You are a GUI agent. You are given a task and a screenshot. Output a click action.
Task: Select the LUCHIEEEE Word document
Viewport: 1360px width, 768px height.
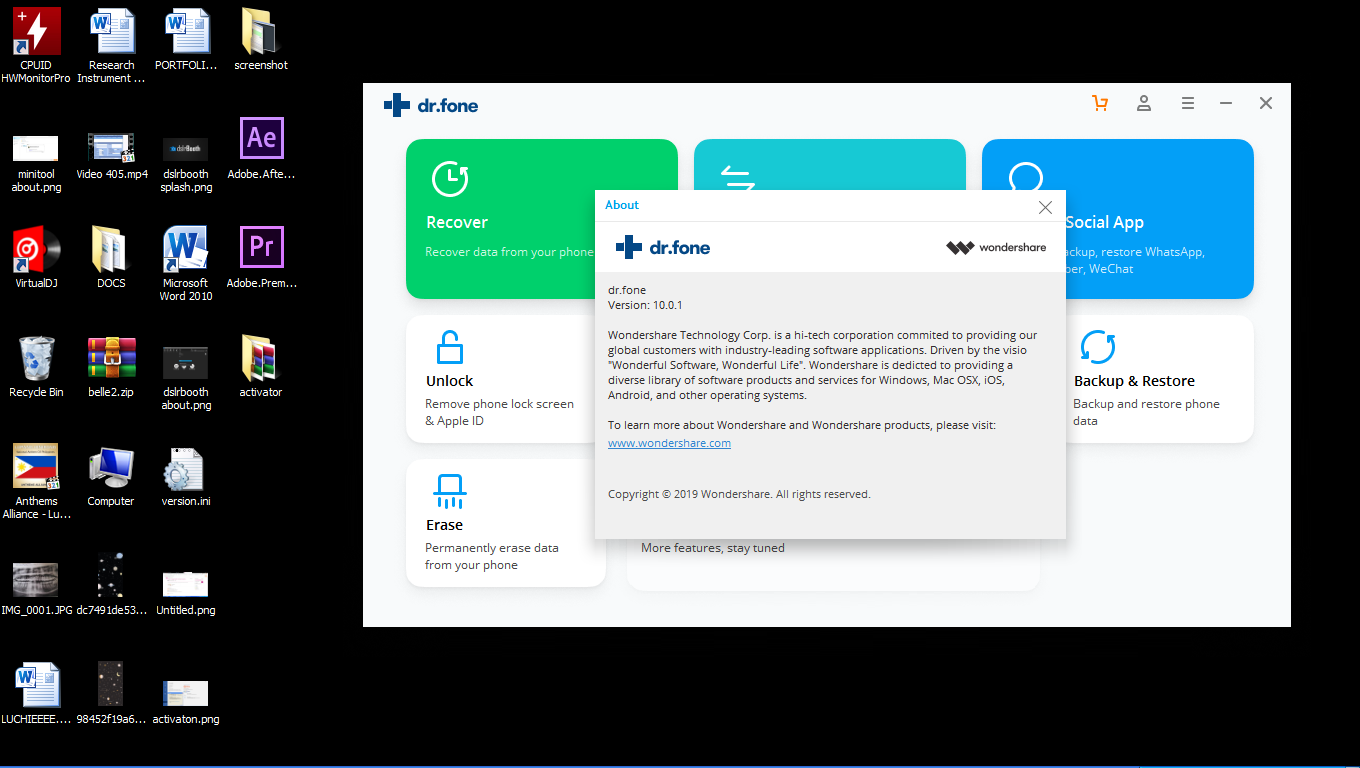[36, 693]
